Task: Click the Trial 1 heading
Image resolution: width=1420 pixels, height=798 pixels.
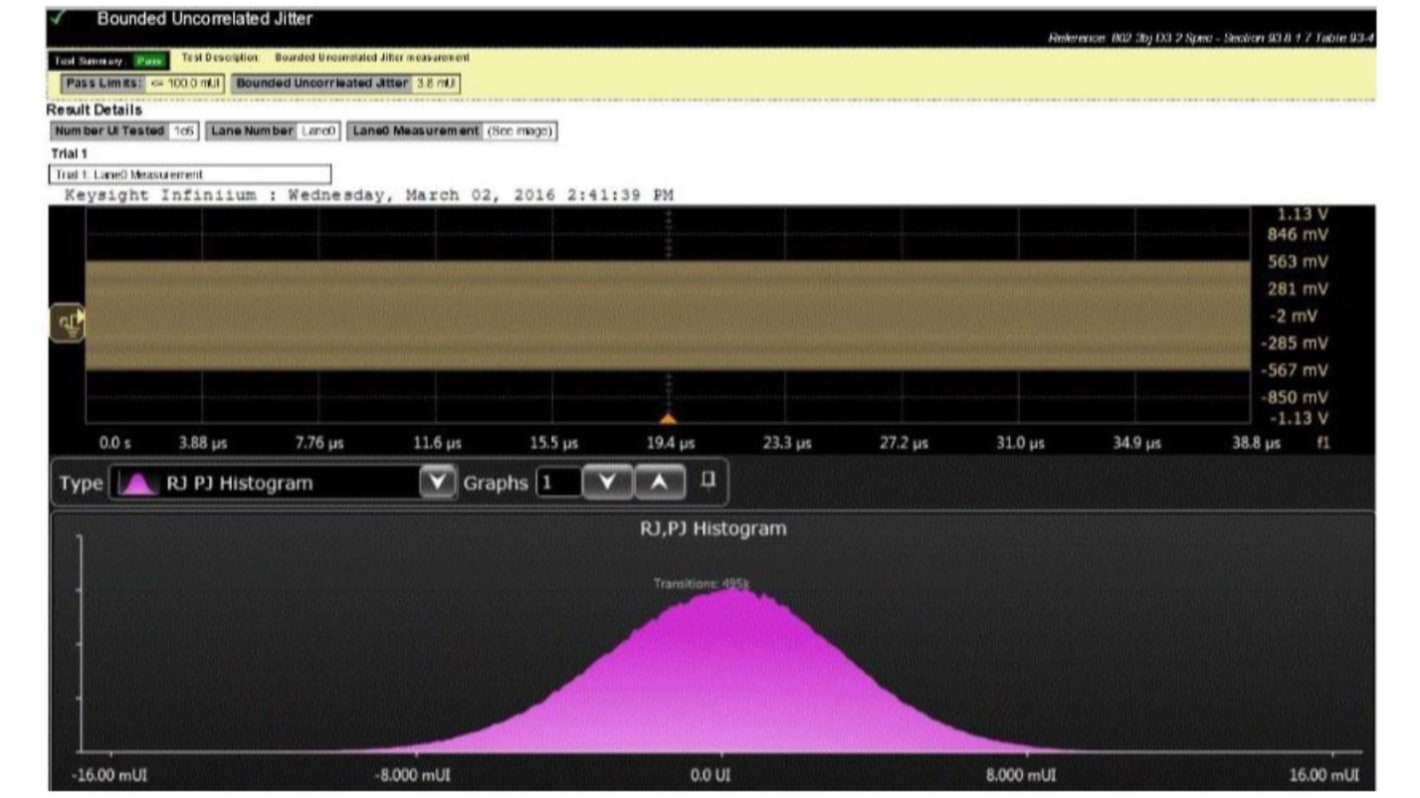Action: pos(70,154)
